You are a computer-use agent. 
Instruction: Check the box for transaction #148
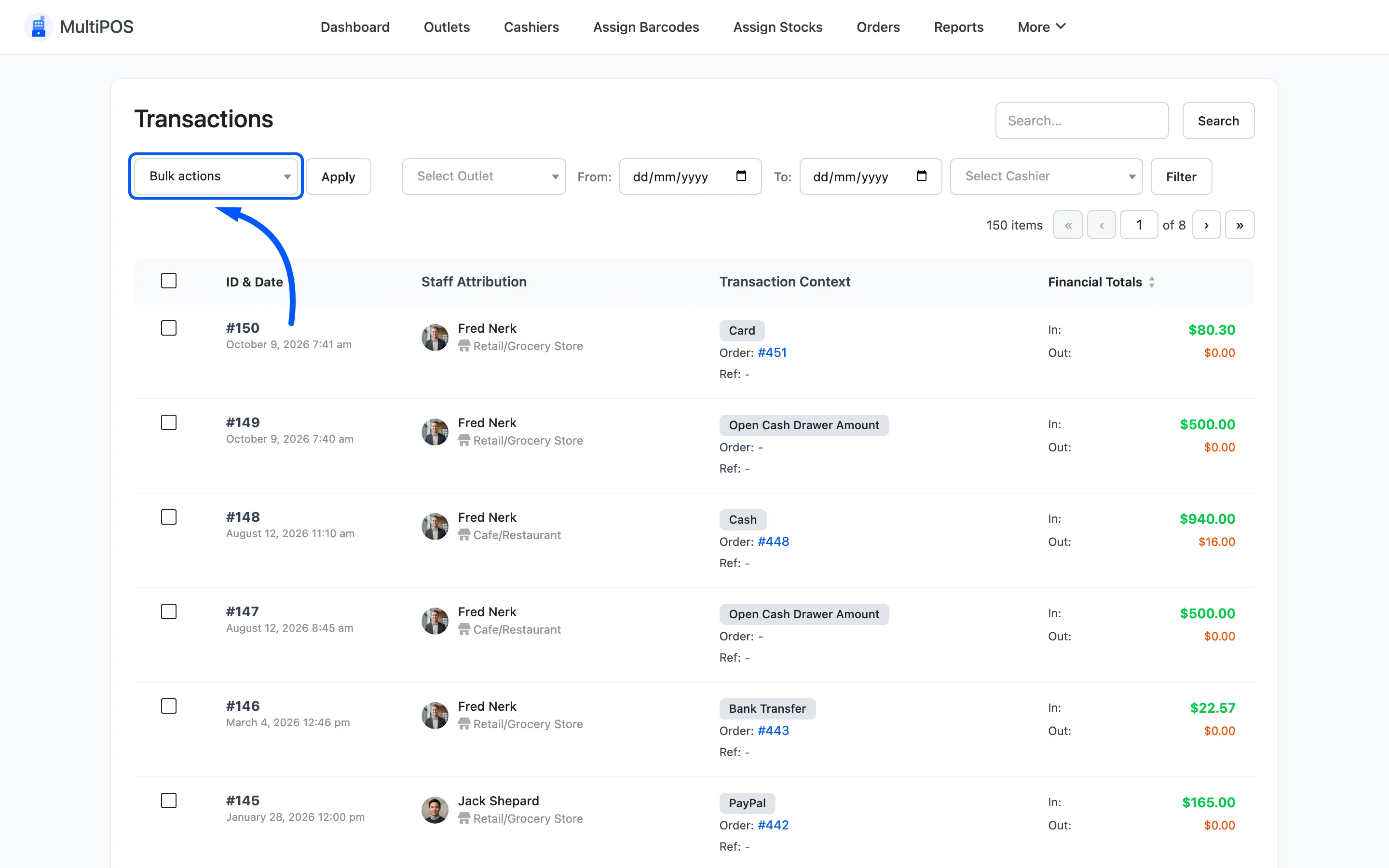coord(169,517)
